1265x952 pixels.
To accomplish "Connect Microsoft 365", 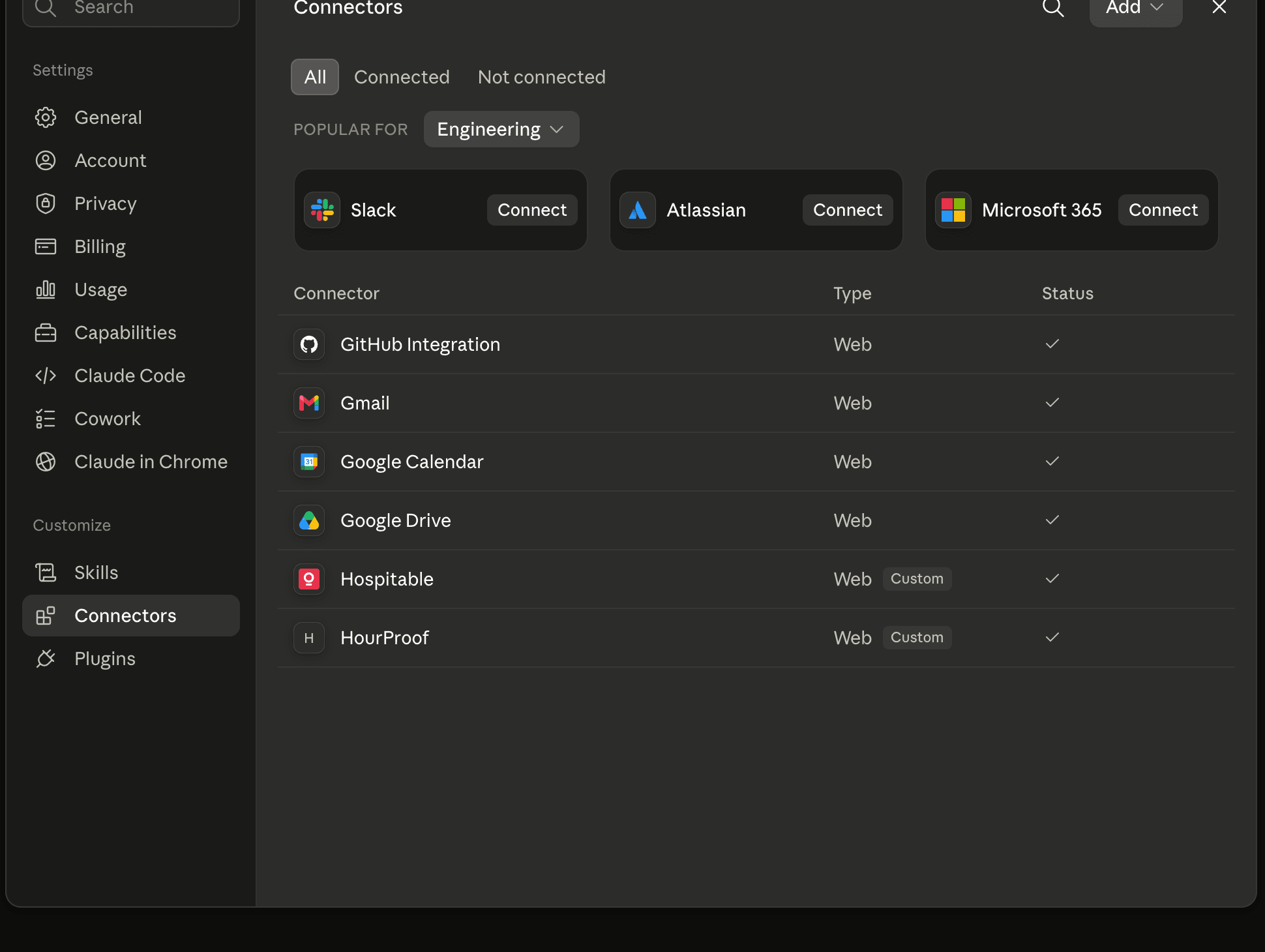I will [x=1163, y=210].
